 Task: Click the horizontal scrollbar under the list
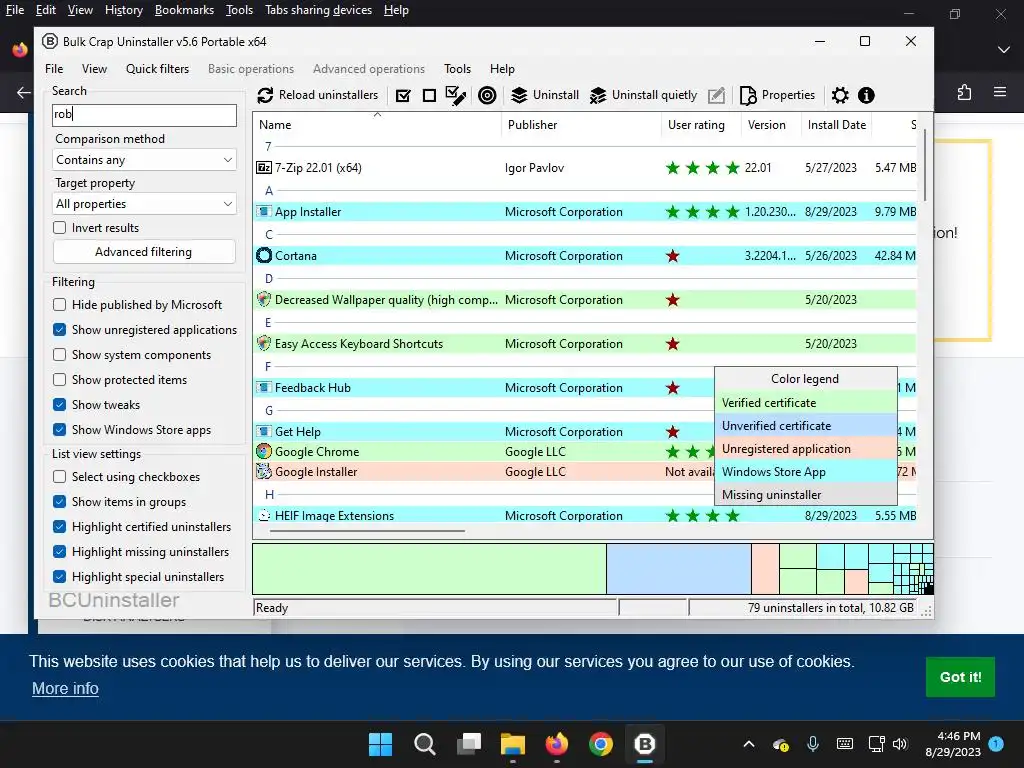click(x=367, y=531)
